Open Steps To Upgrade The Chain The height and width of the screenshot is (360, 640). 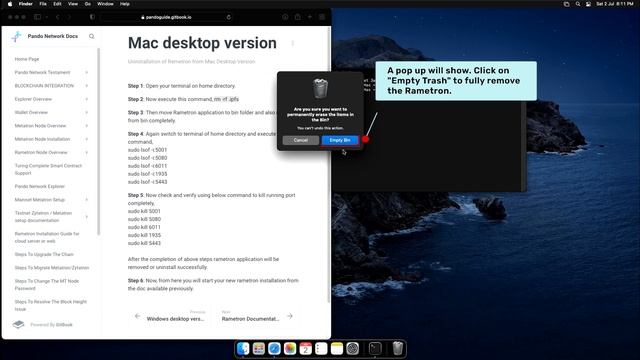(44, 254)
